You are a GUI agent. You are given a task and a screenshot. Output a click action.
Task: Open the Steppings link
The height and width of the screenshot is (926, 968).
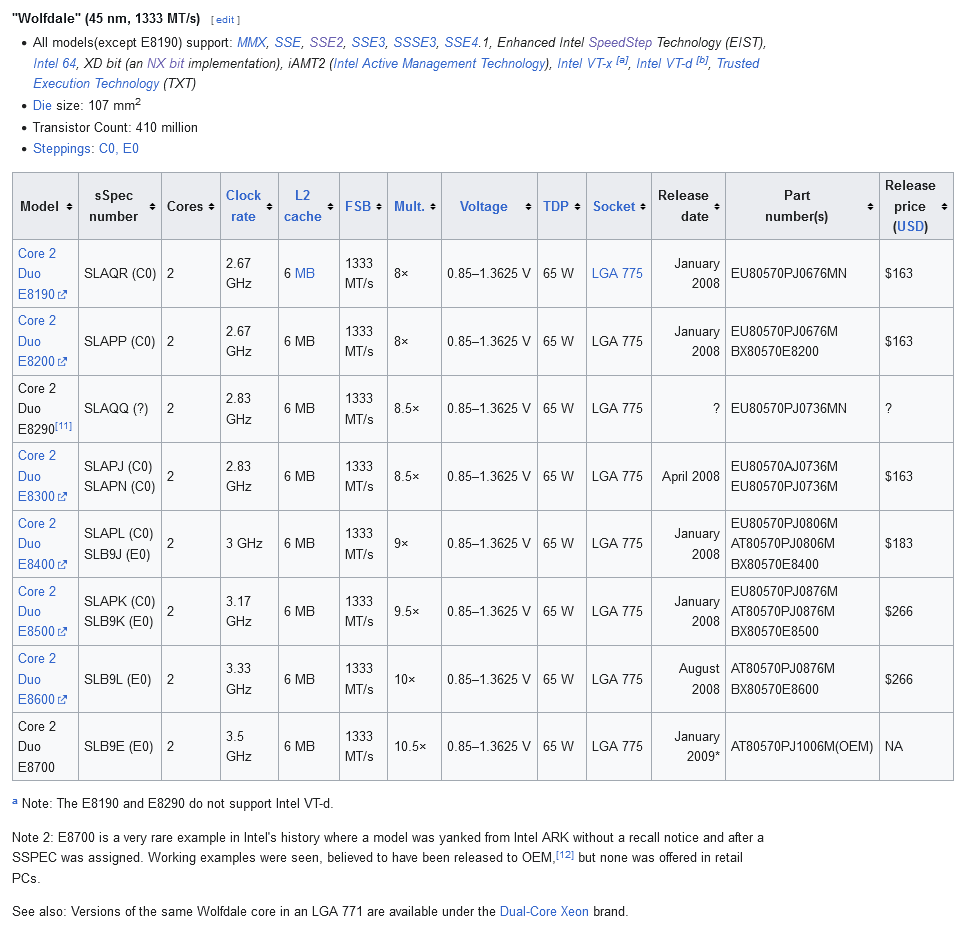pos(86,149)
